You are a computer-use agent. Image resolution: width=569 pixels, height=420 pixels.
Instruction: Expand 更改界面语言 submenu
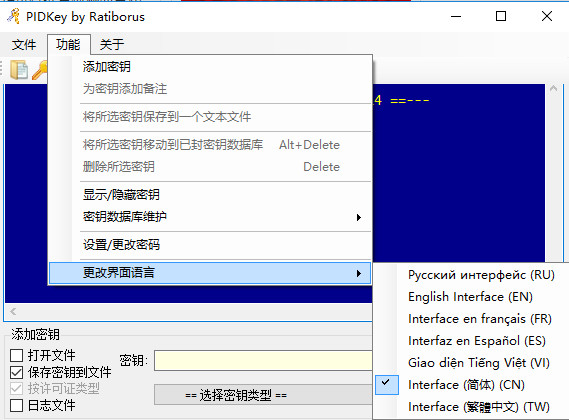click(210, 273)
